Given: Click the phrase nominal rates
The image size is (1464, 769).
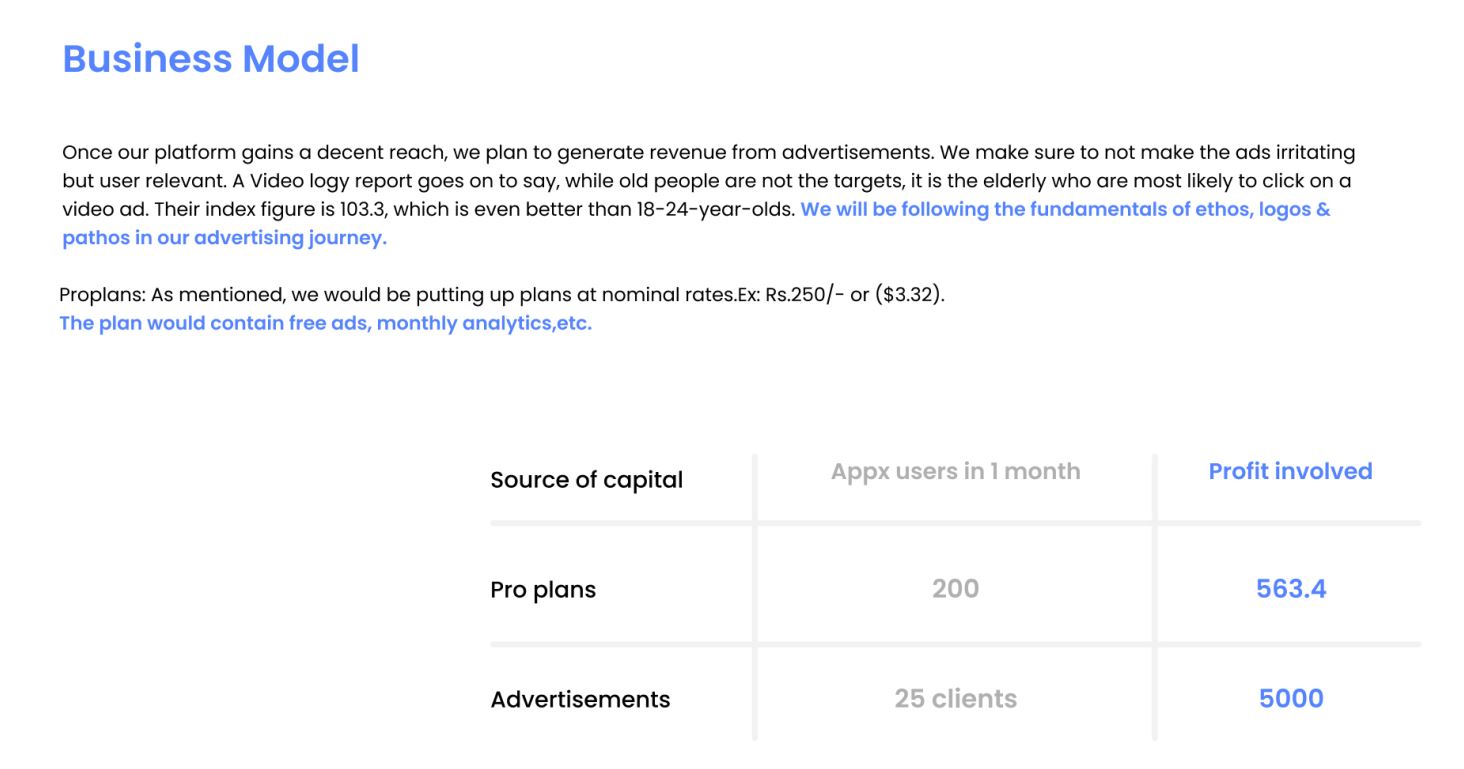Looking at the screenshot, I should click(x=609, y=296).
